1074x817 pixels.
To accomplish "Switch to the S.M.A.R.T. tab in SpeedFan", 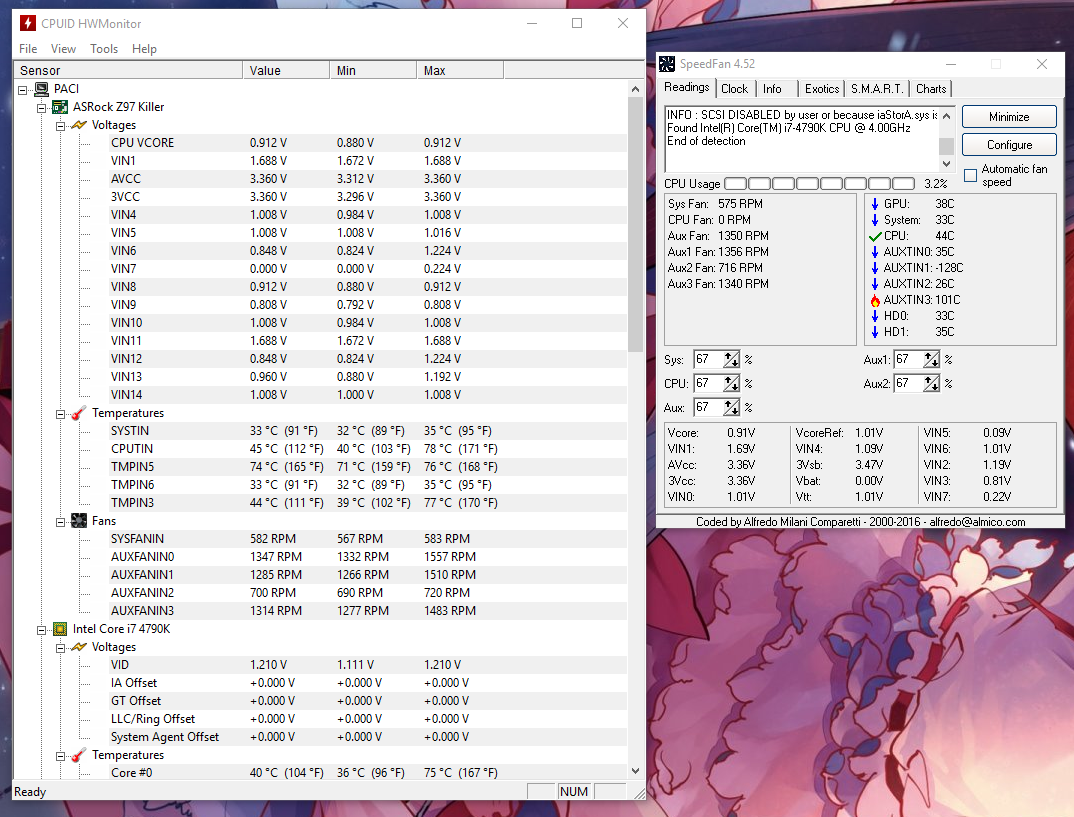I will pyautogui.click(x=876, y=88).
